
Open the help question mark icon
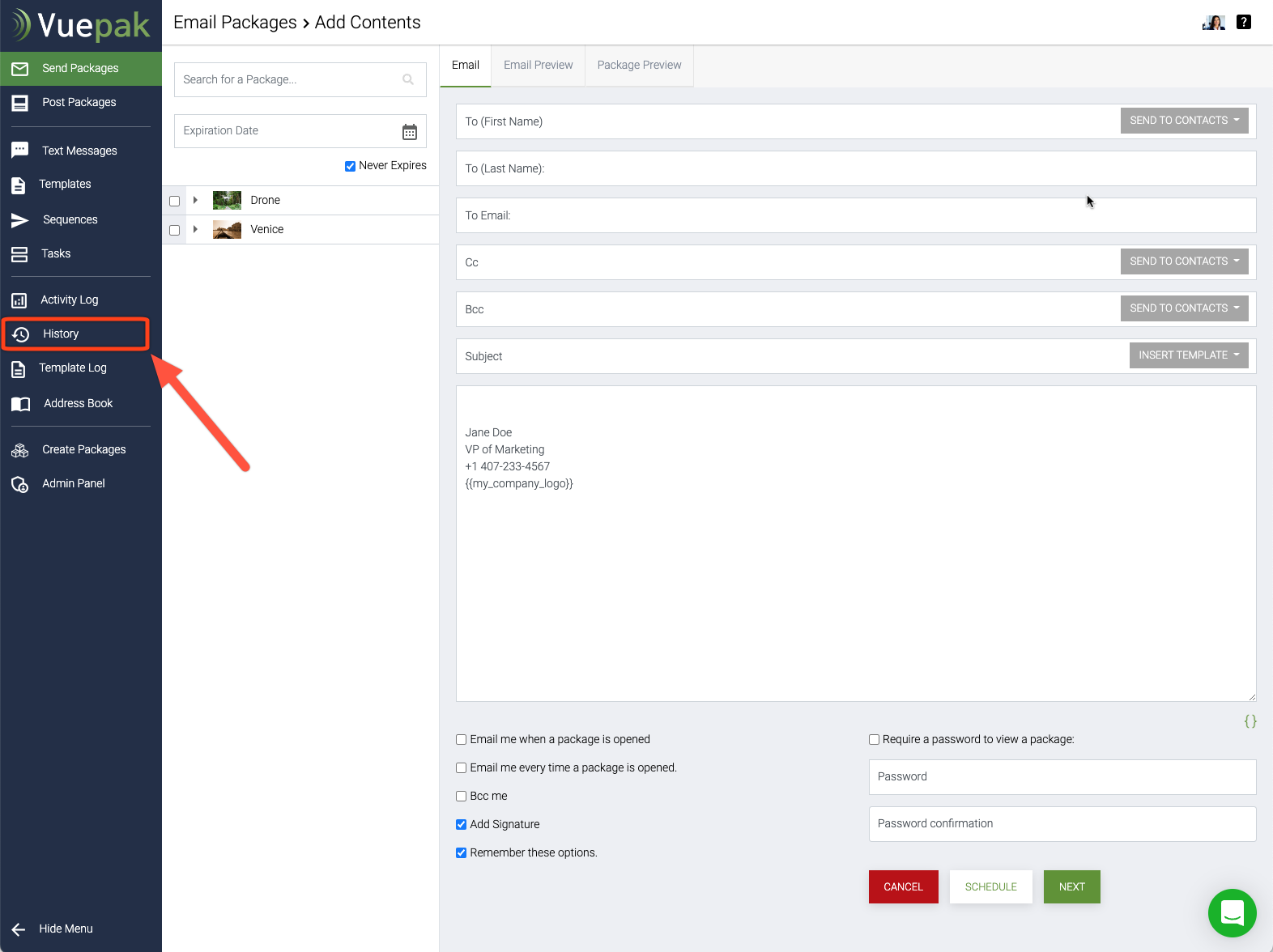point(1244,23)
